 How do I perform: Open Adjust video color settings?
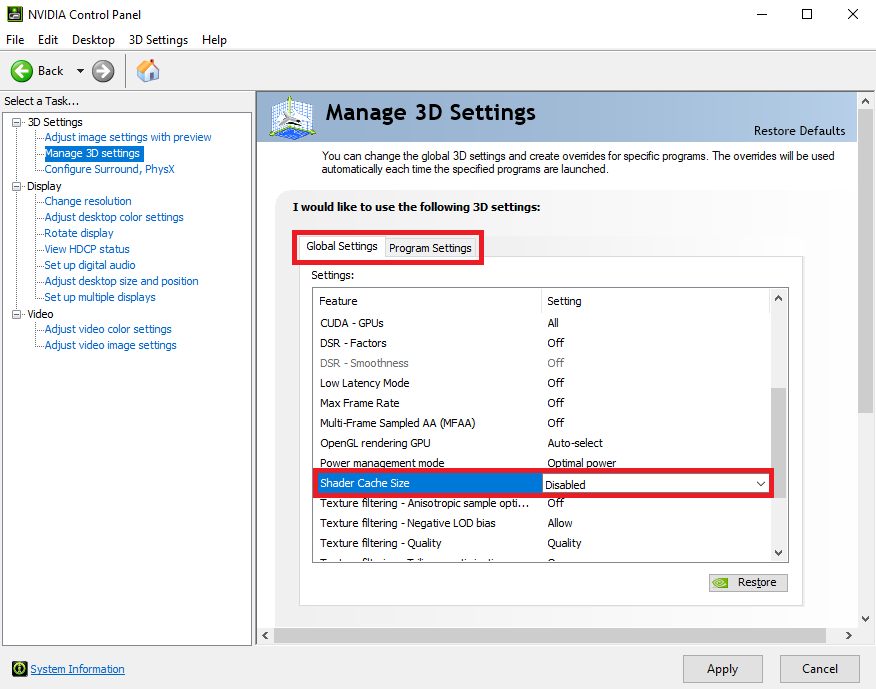[x=105, y=329]
